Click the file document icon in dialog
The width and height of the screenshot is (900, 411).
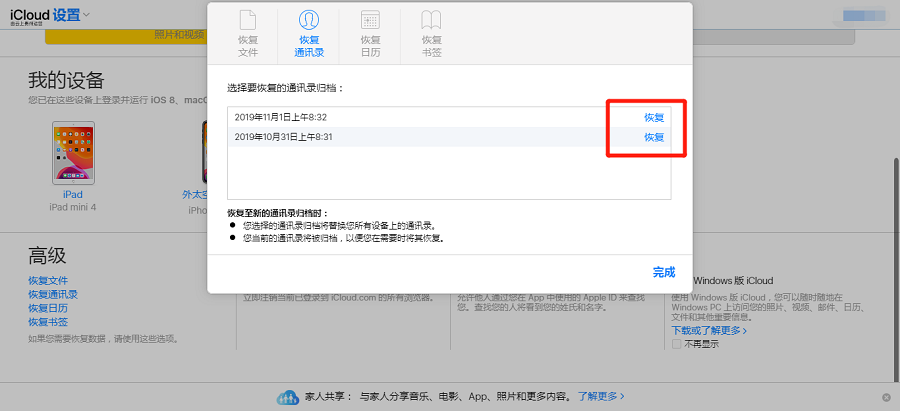point(248,21)
